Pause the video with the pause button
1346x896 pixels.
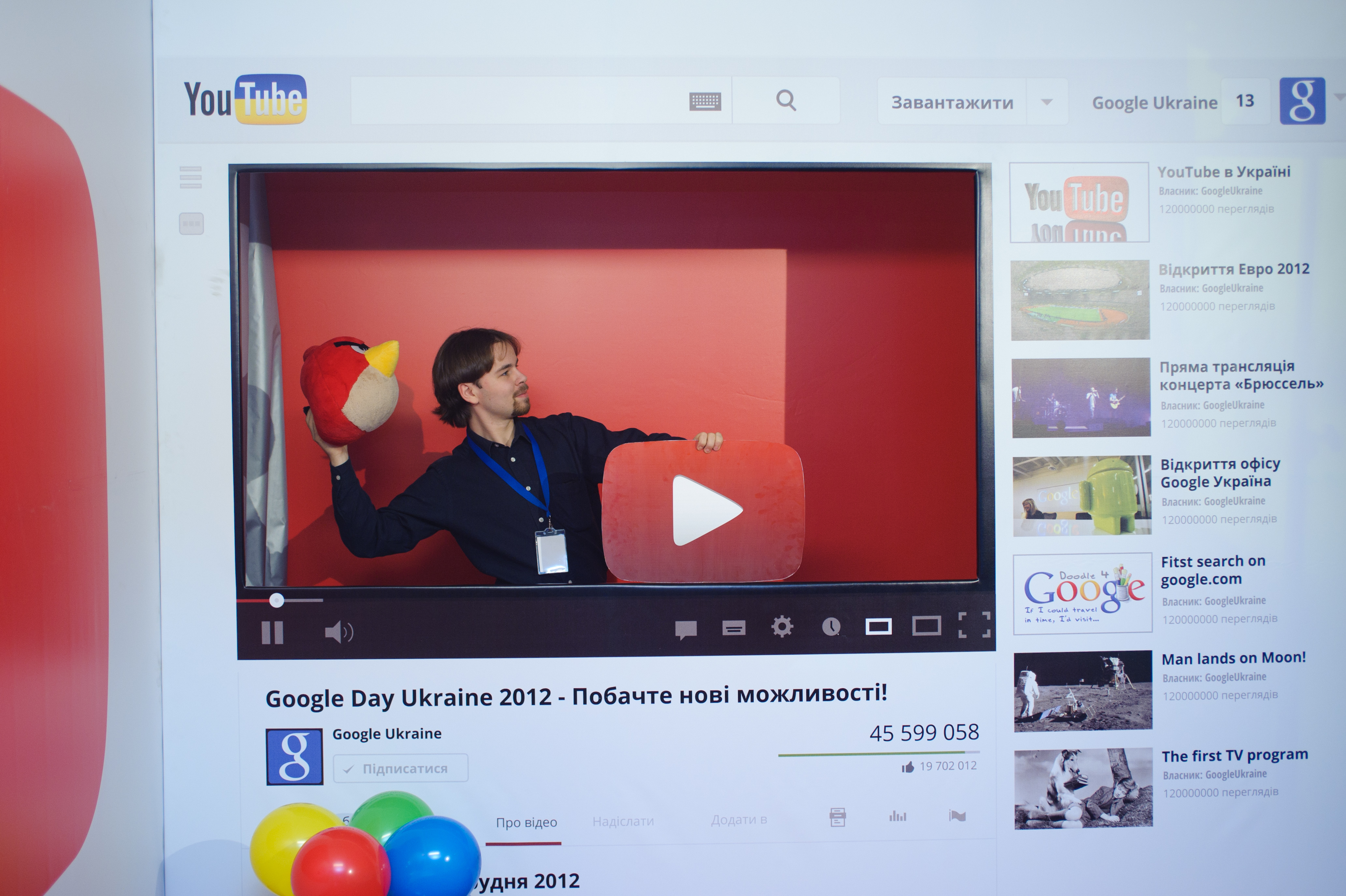point(272,632)
